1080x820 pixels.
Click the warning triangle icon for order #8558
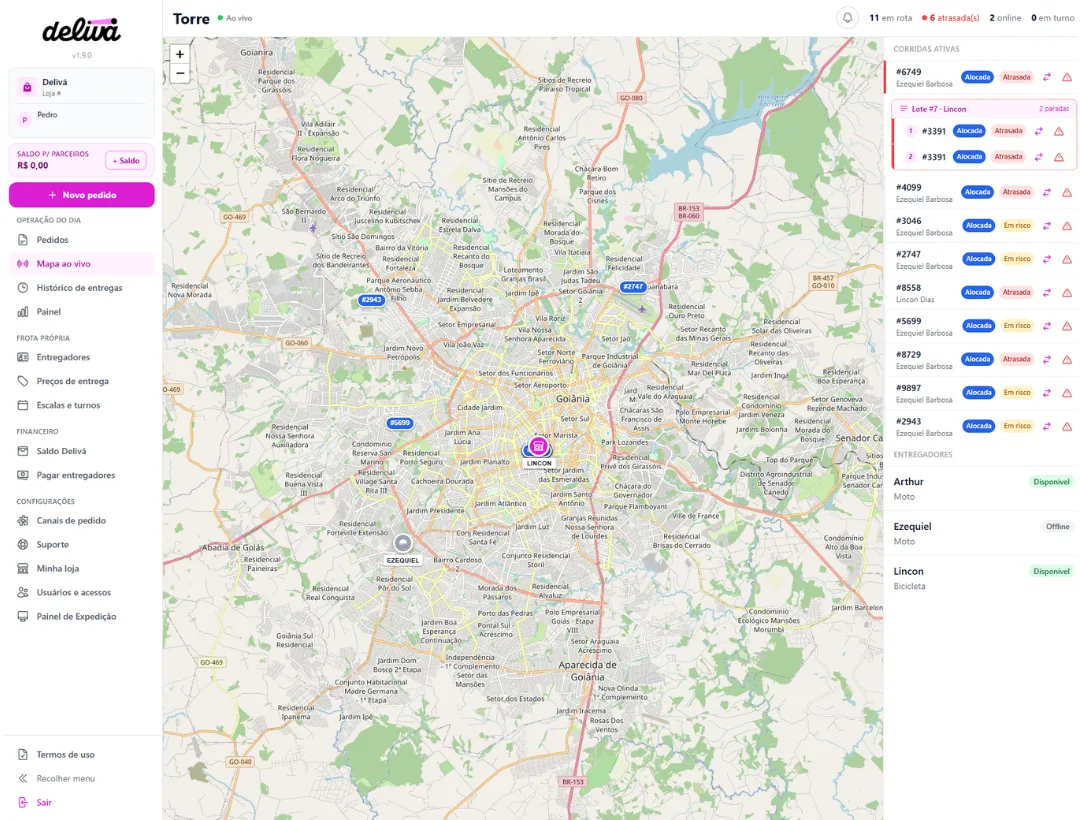[1067, 293]
